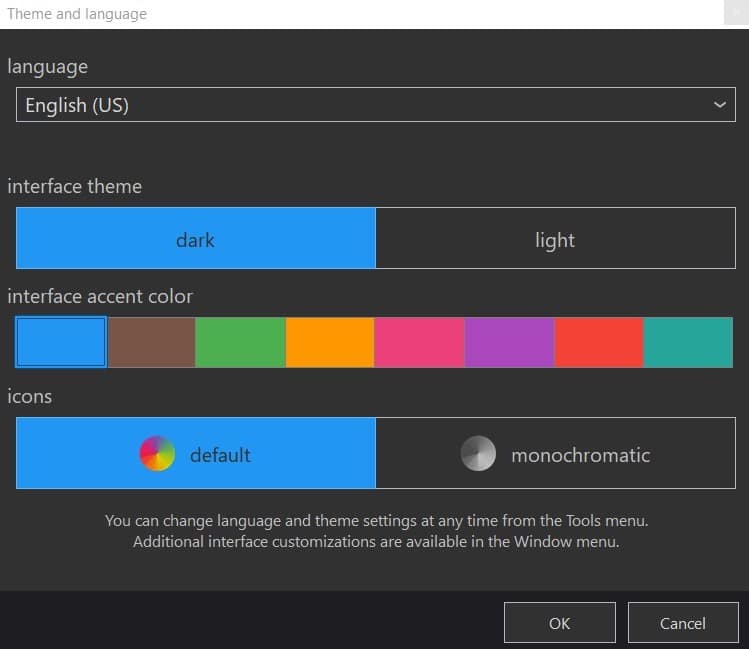Choose the pink accent color swatch
Viewport: 749px width, 649px height.
[419, 342]
